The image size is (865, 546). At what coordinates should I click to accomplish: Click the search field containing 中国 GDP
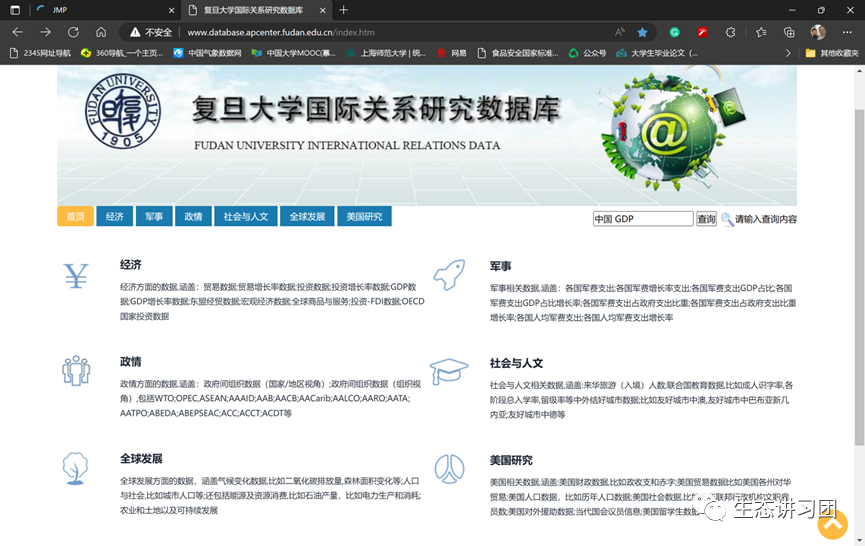643,219
